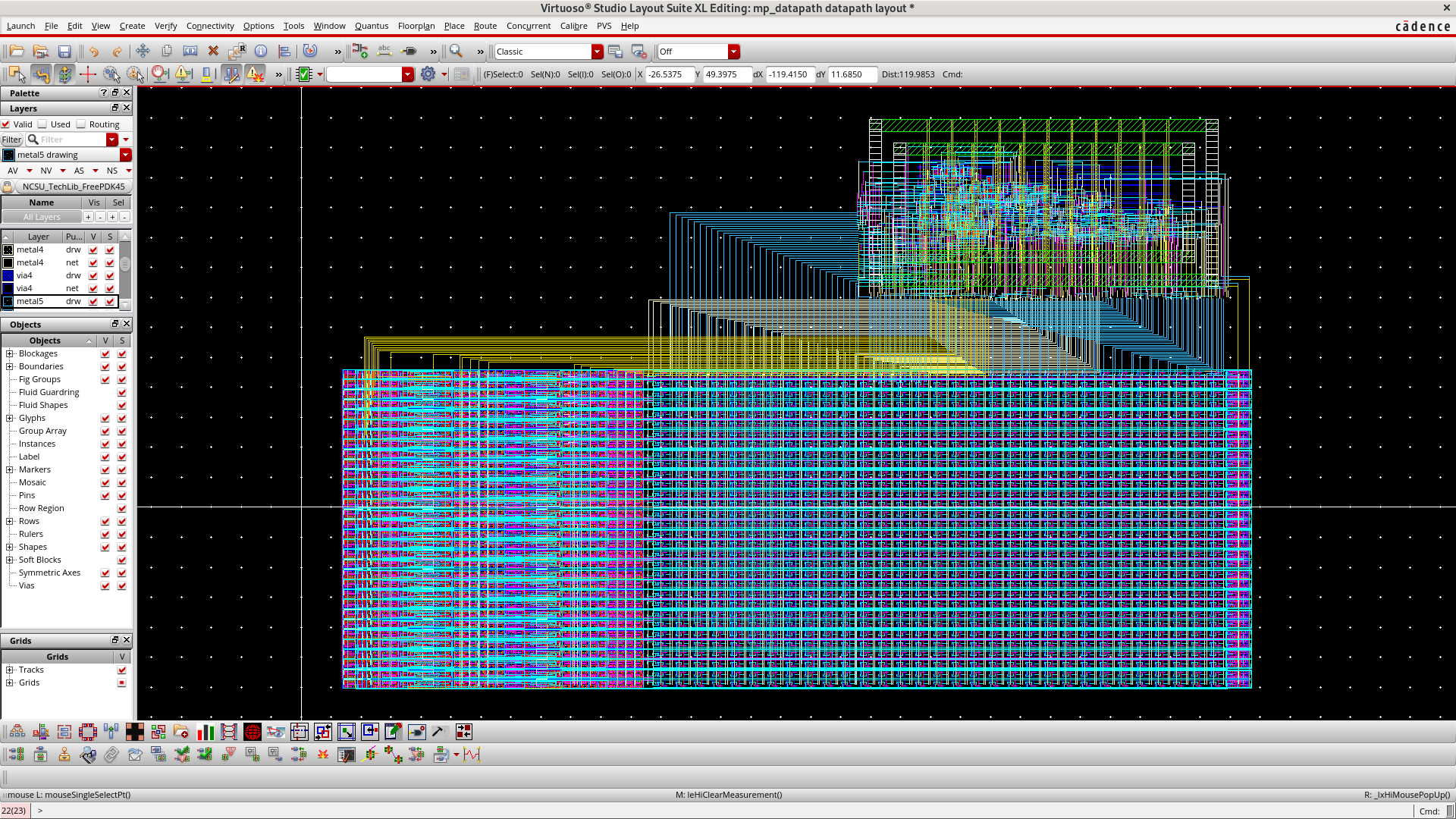Click the AV all-visible button
Viewport: 1456px width, 819px height.
pos(13,171)
